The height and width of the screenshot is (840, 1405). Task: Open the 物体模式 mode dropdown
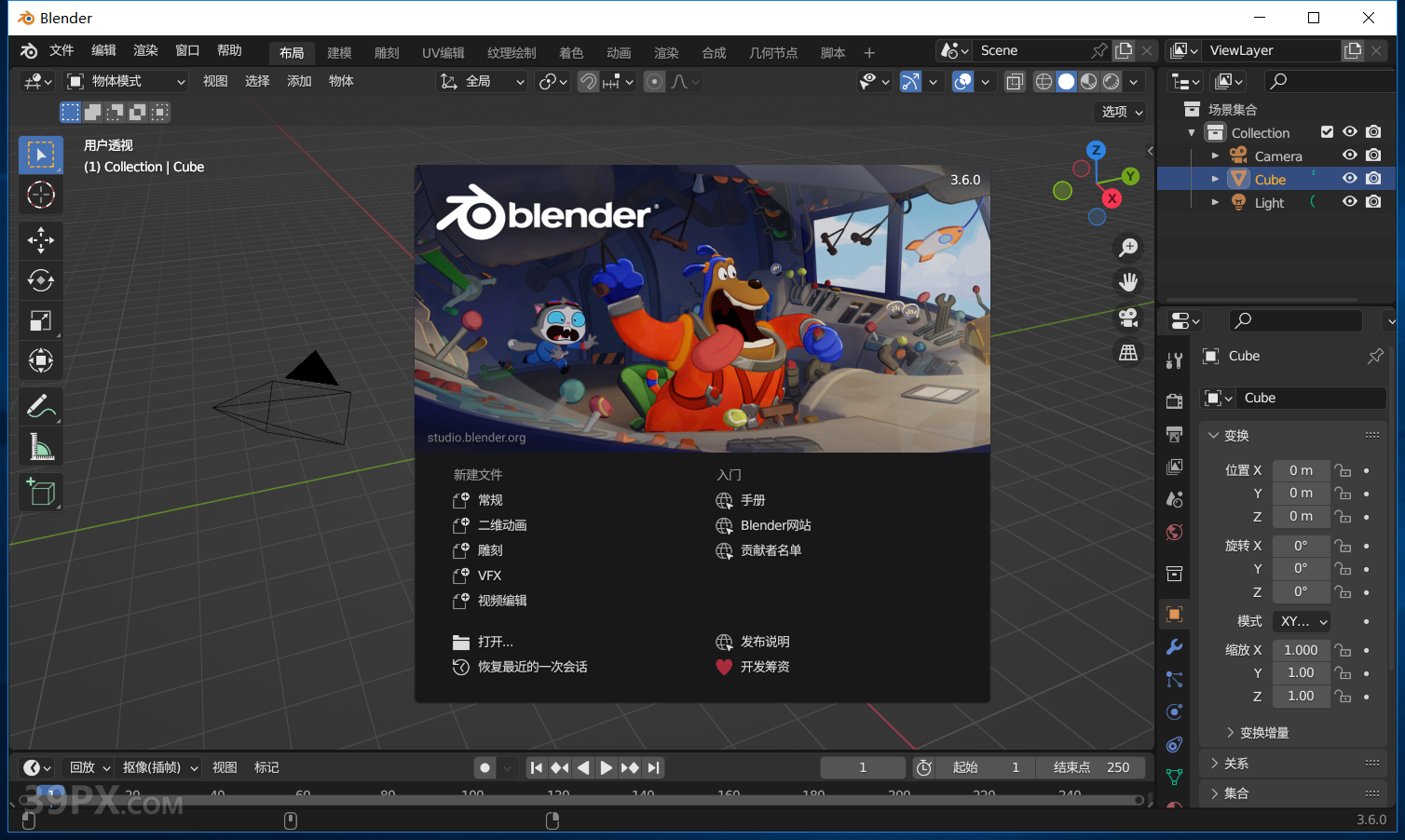pos(126,81)
